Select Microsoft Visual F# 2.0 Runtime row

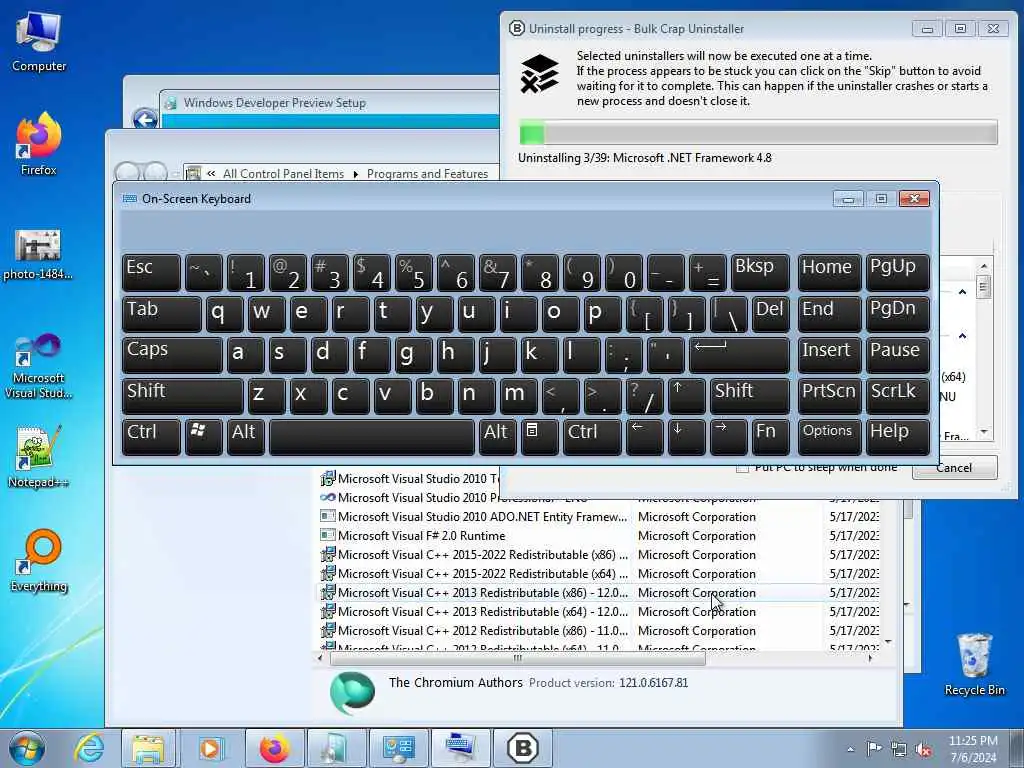598,536
